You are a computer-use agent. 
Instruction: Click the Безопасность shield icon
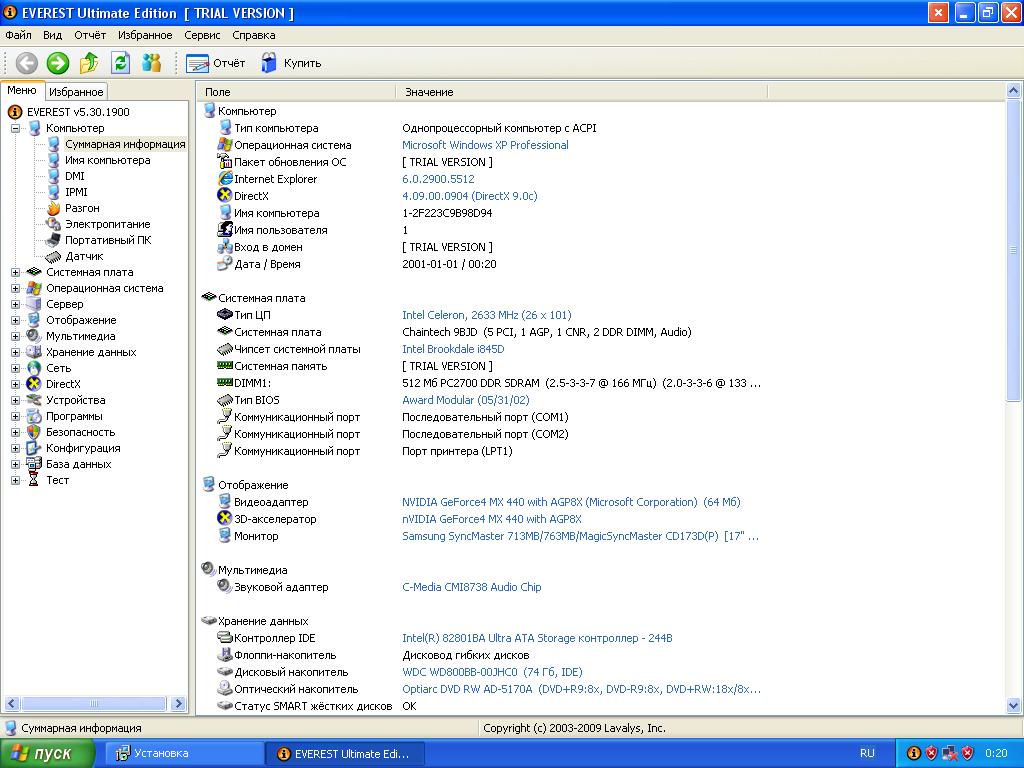click(34, 432)
